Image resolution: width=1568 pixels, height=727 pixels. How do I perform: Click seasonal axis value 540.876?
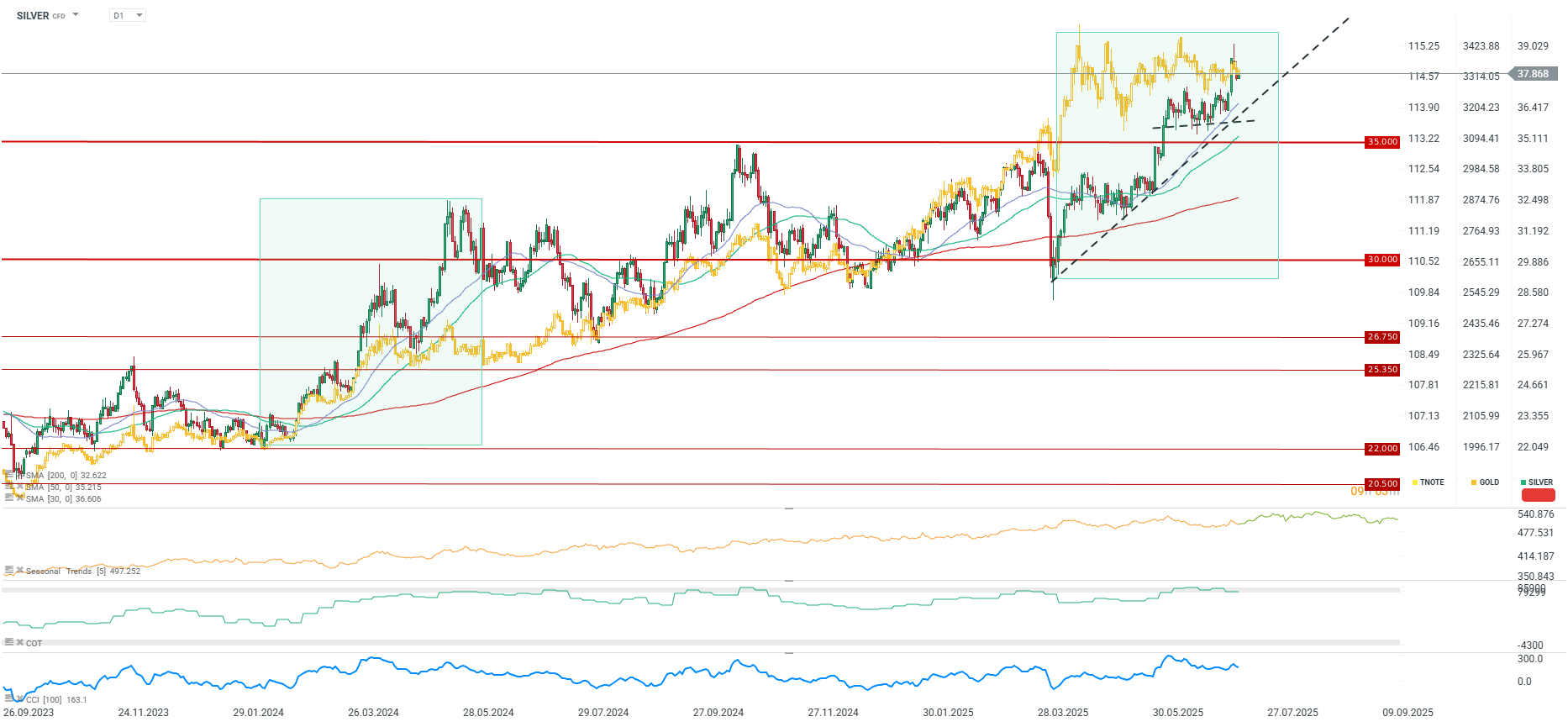coord(1536,514)
